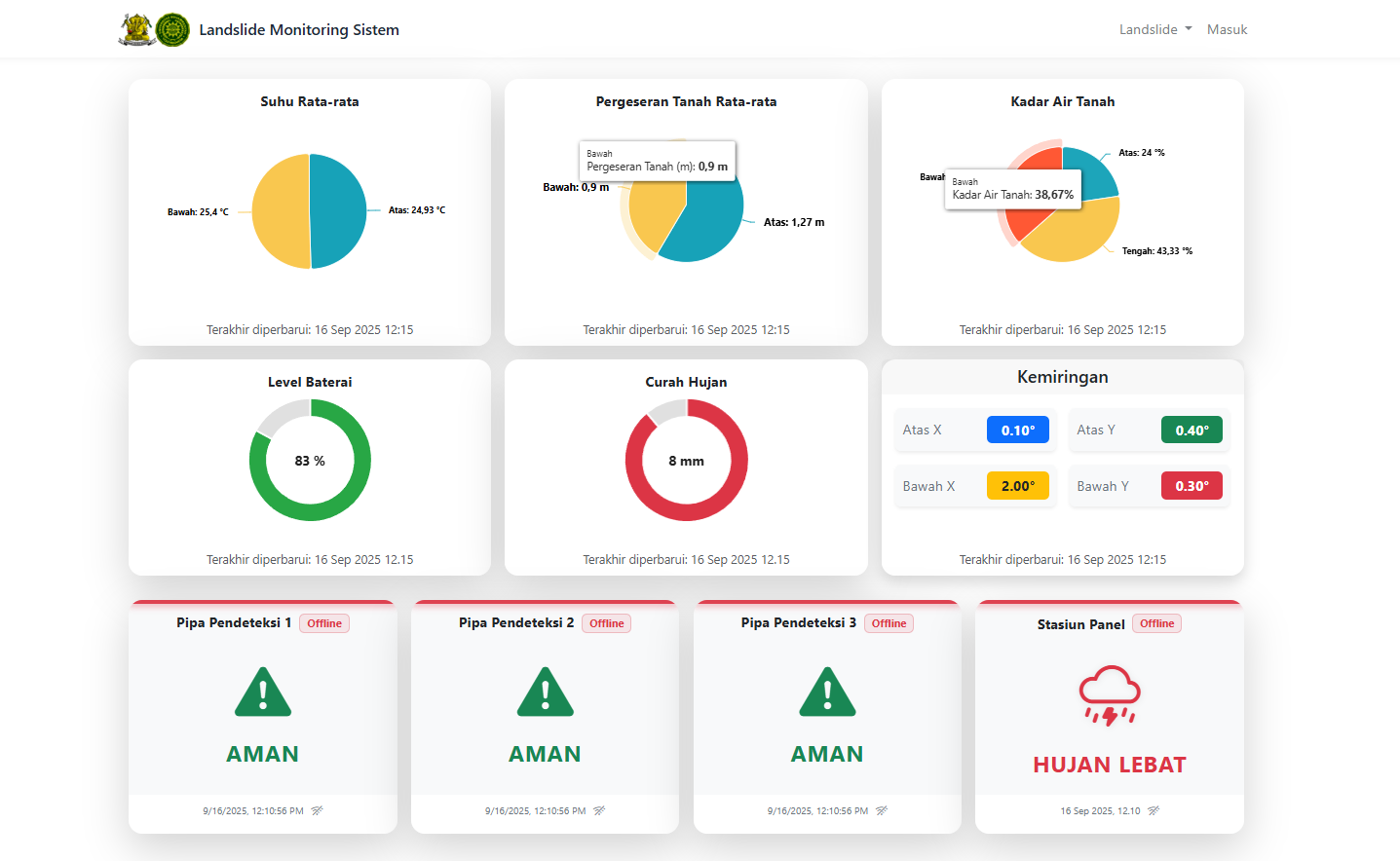Click the Pipa Pendeteksi 1 warning triangle

click(263, 693)
